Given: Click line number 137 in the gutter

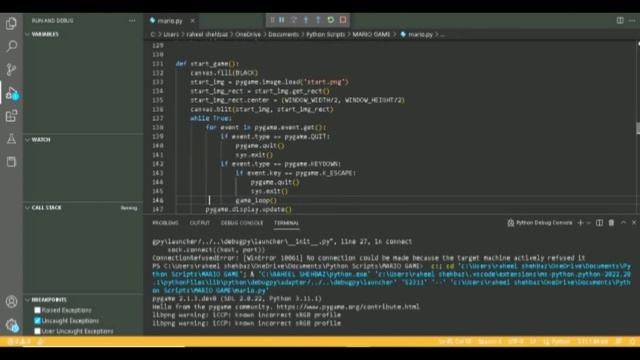Looking at the screenshot, I should click(x=158, y=118).
